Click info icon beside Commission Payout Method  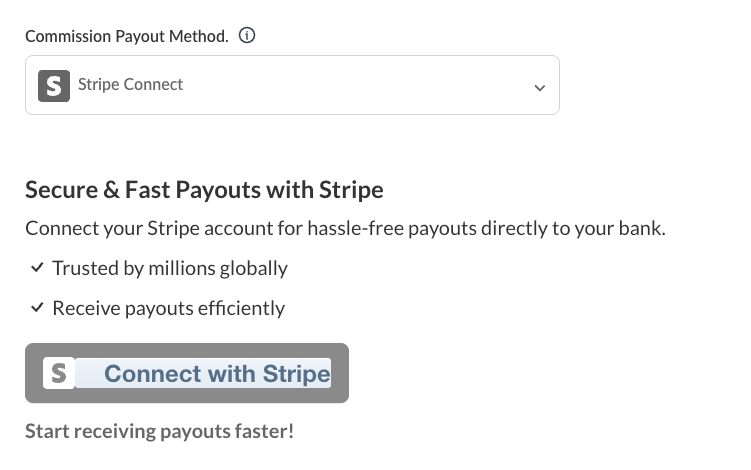click(247, 36)
